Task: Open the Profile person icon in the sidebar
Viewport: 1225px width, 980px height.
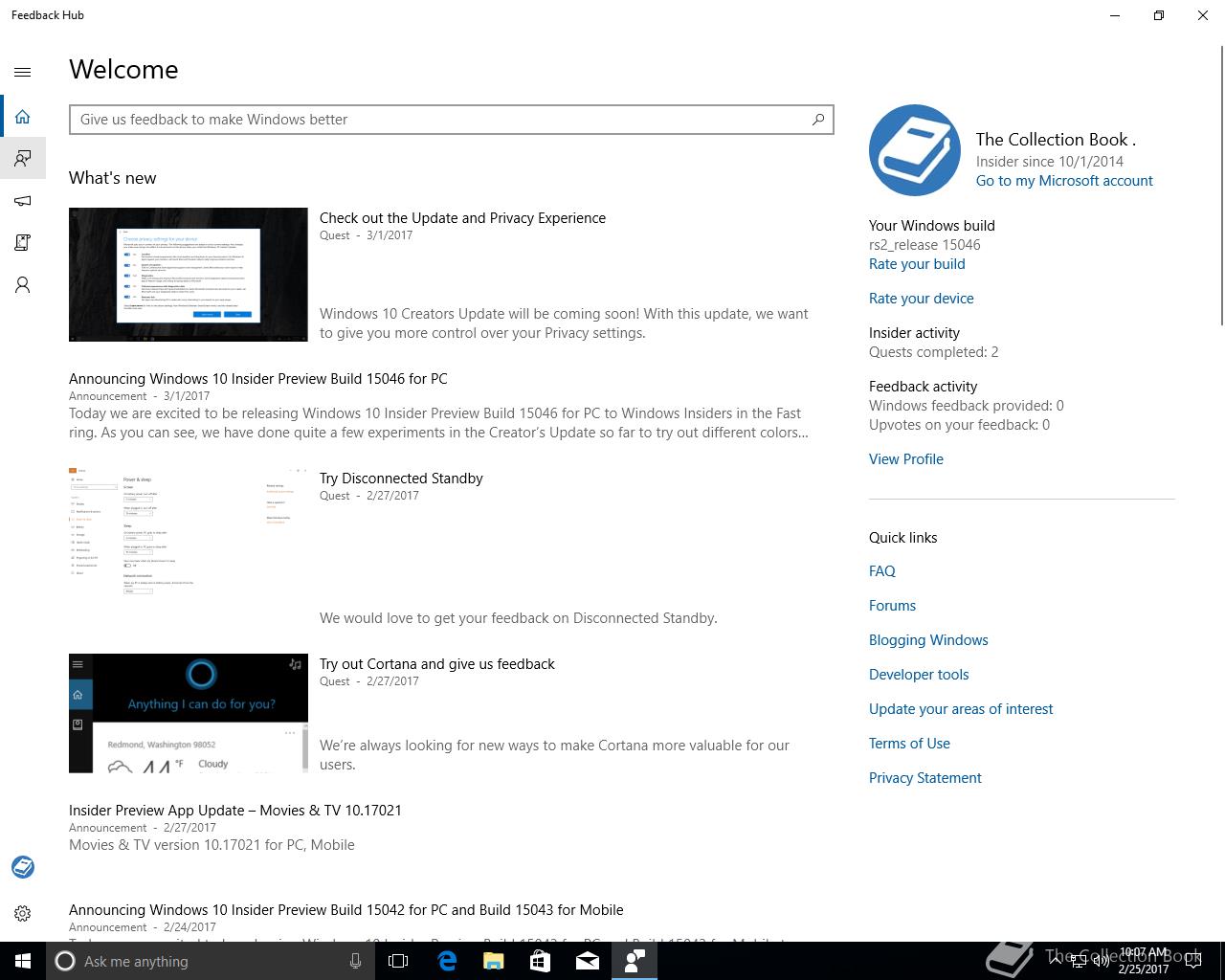Action: click(23, 284)
